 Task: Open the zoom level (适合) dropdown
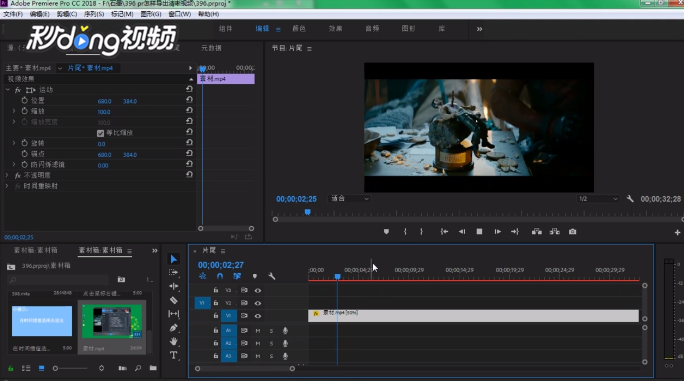[349, 199]
